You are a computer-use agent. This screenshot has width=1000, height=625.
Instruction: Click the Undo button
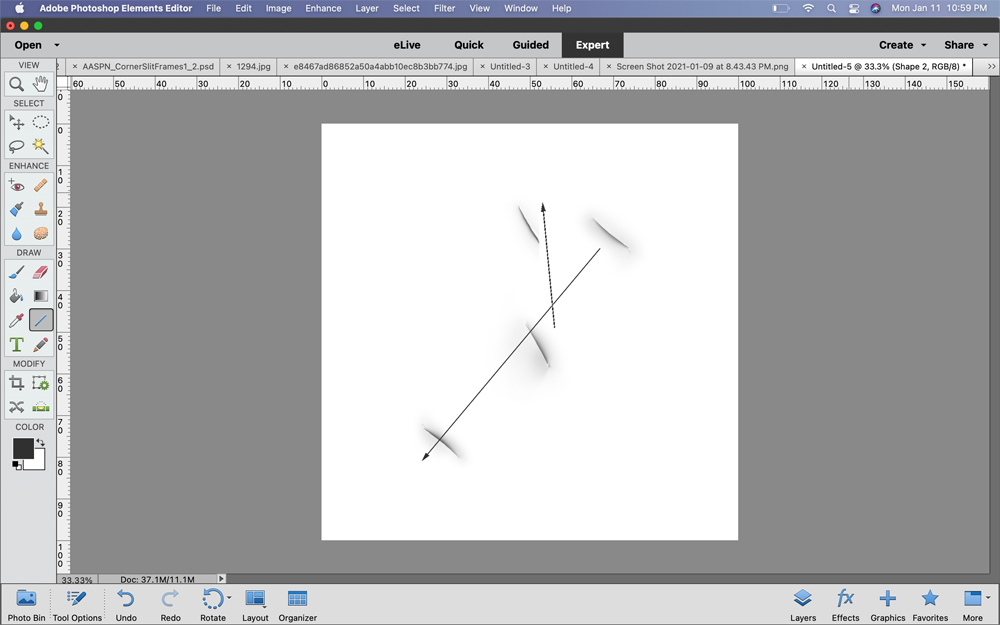point(126,605)
